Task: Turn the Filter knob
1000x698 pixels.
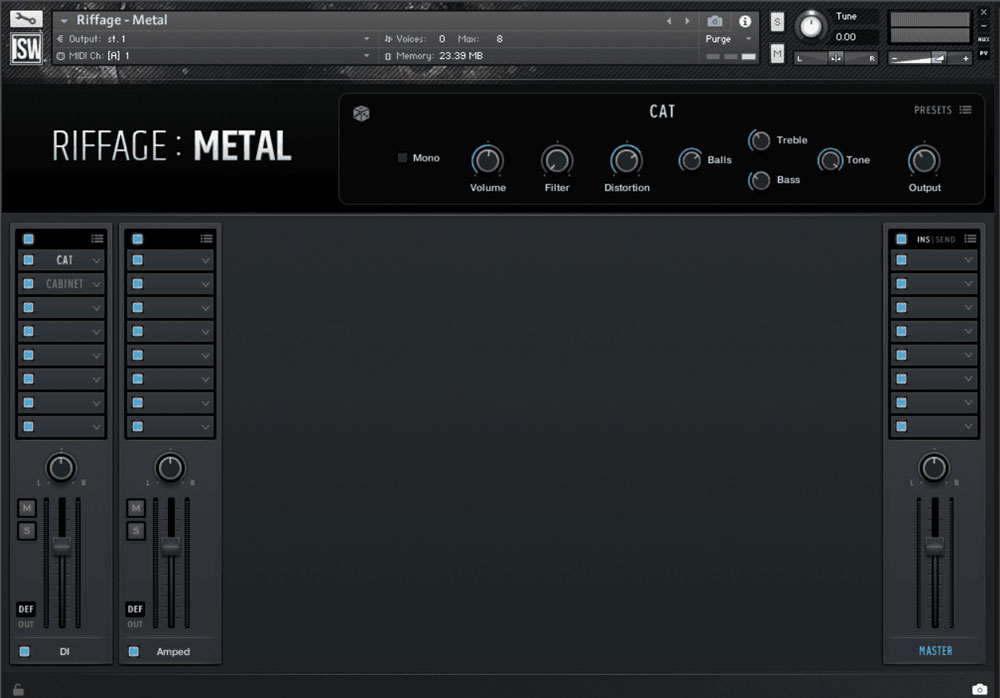Action: 557,160
